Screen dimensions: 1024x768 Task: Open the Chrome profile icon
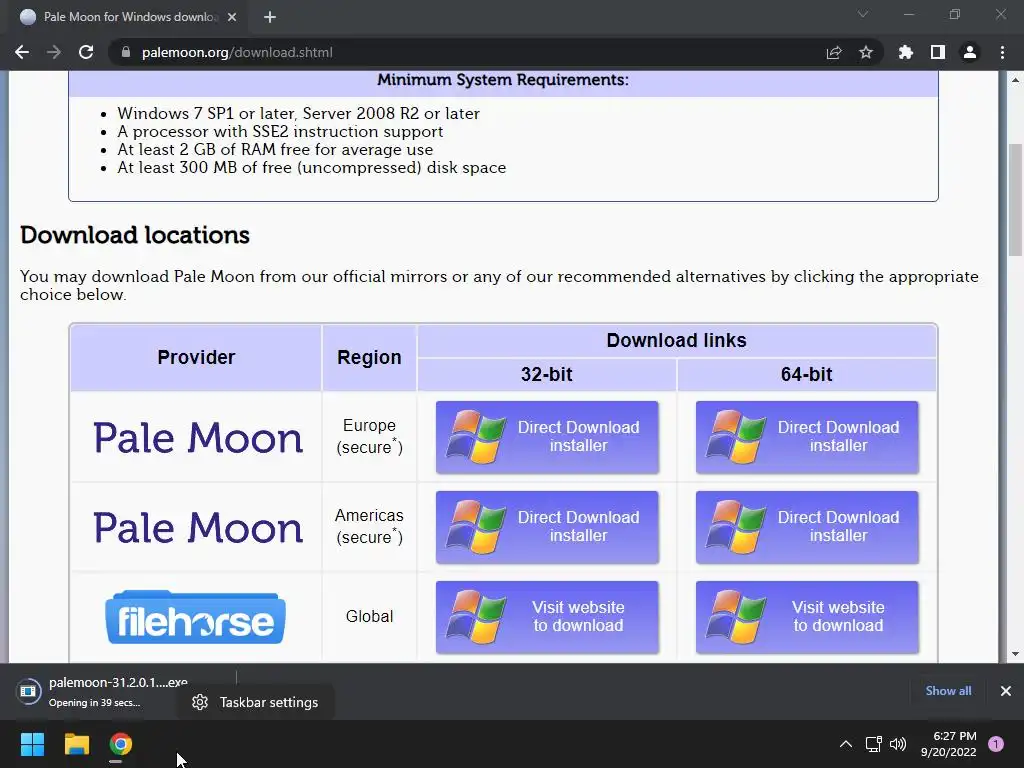970,52
